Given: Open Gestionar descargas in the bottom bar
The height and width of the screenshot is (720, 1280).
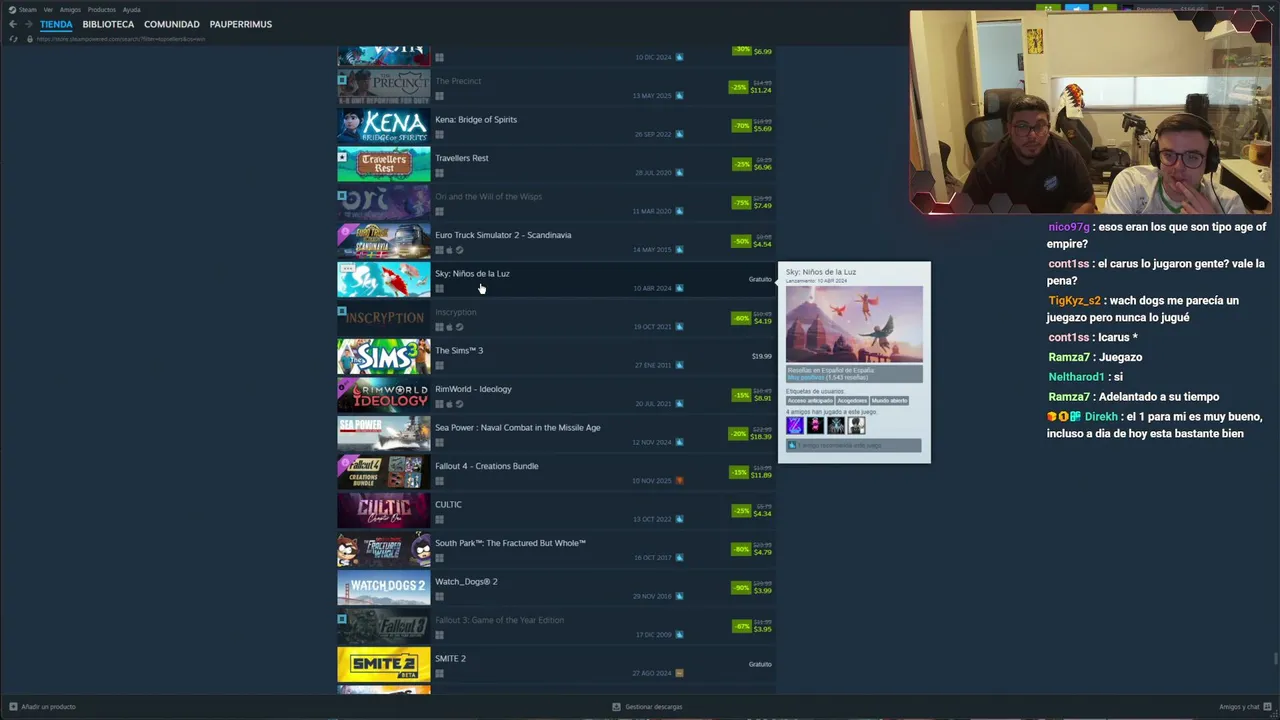Looking at the screenshot, I should click(x=647, y=707).
